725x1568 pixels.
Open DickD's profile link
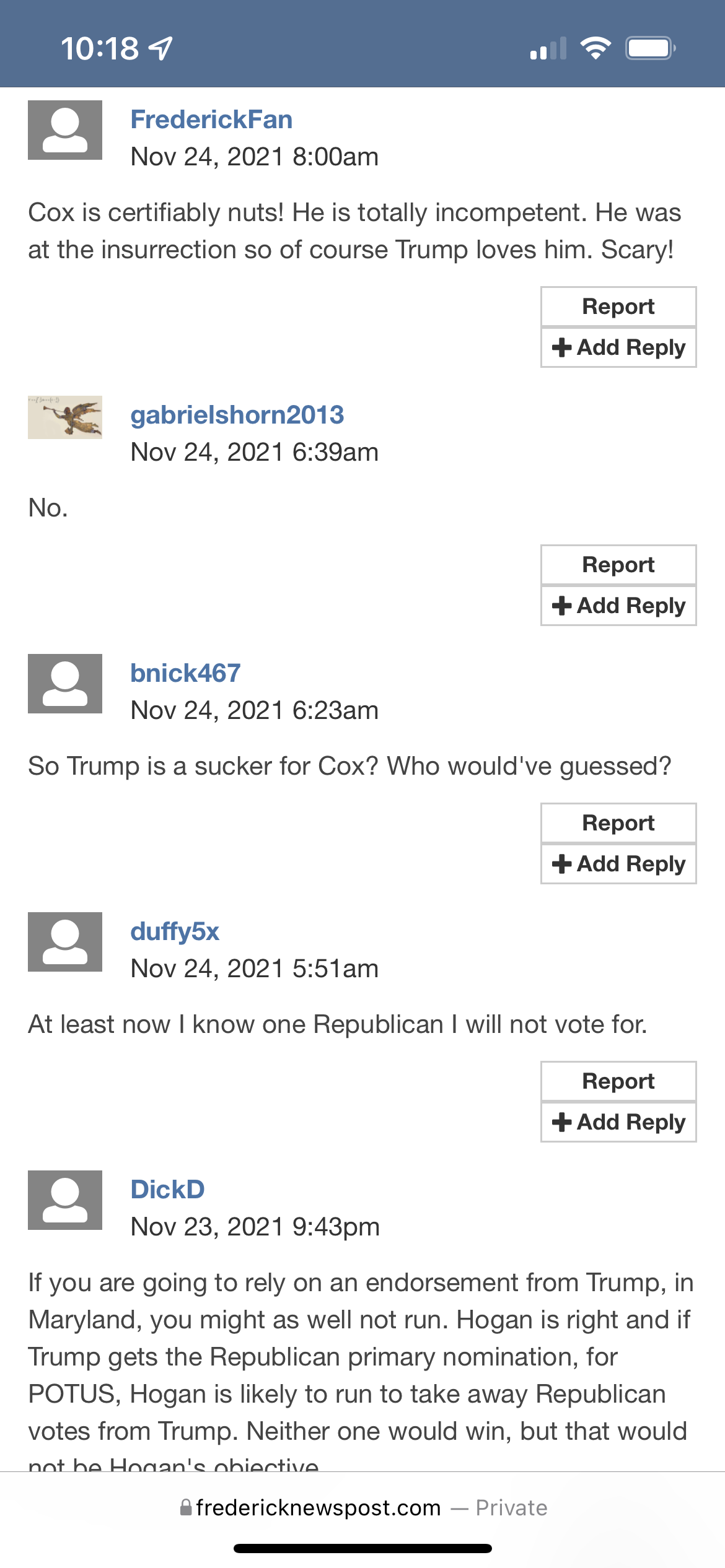click(x=167, y=1190)
